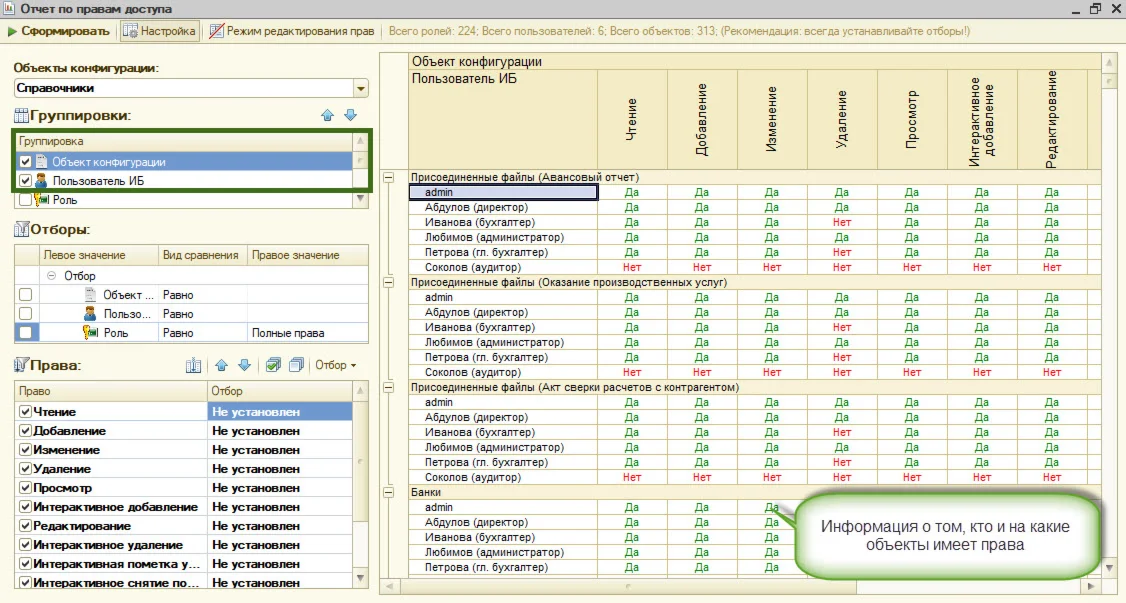This screenshot has width=1126, height=603.
Task: Move grouping down with the blue down arrow
Action: pos(350,116)
